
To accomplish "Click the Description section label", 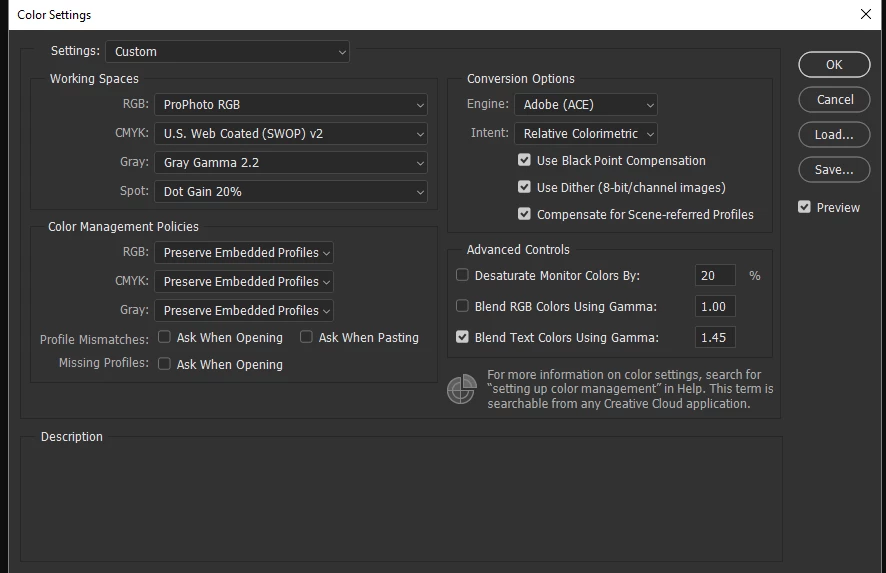I will (x=72, y=437).
